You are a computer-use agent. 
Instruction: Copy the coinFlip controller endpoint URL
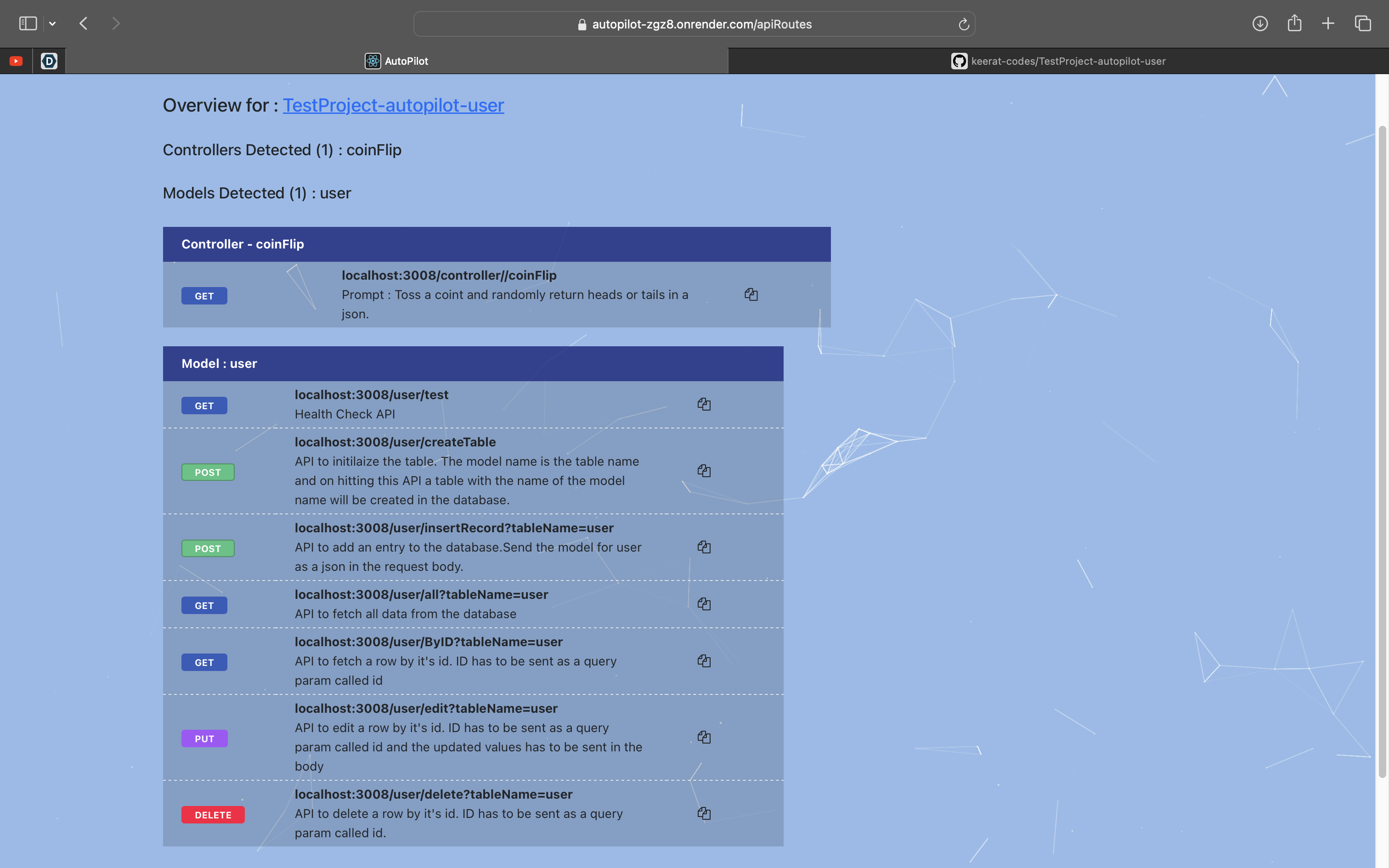(x=751, y=294)
